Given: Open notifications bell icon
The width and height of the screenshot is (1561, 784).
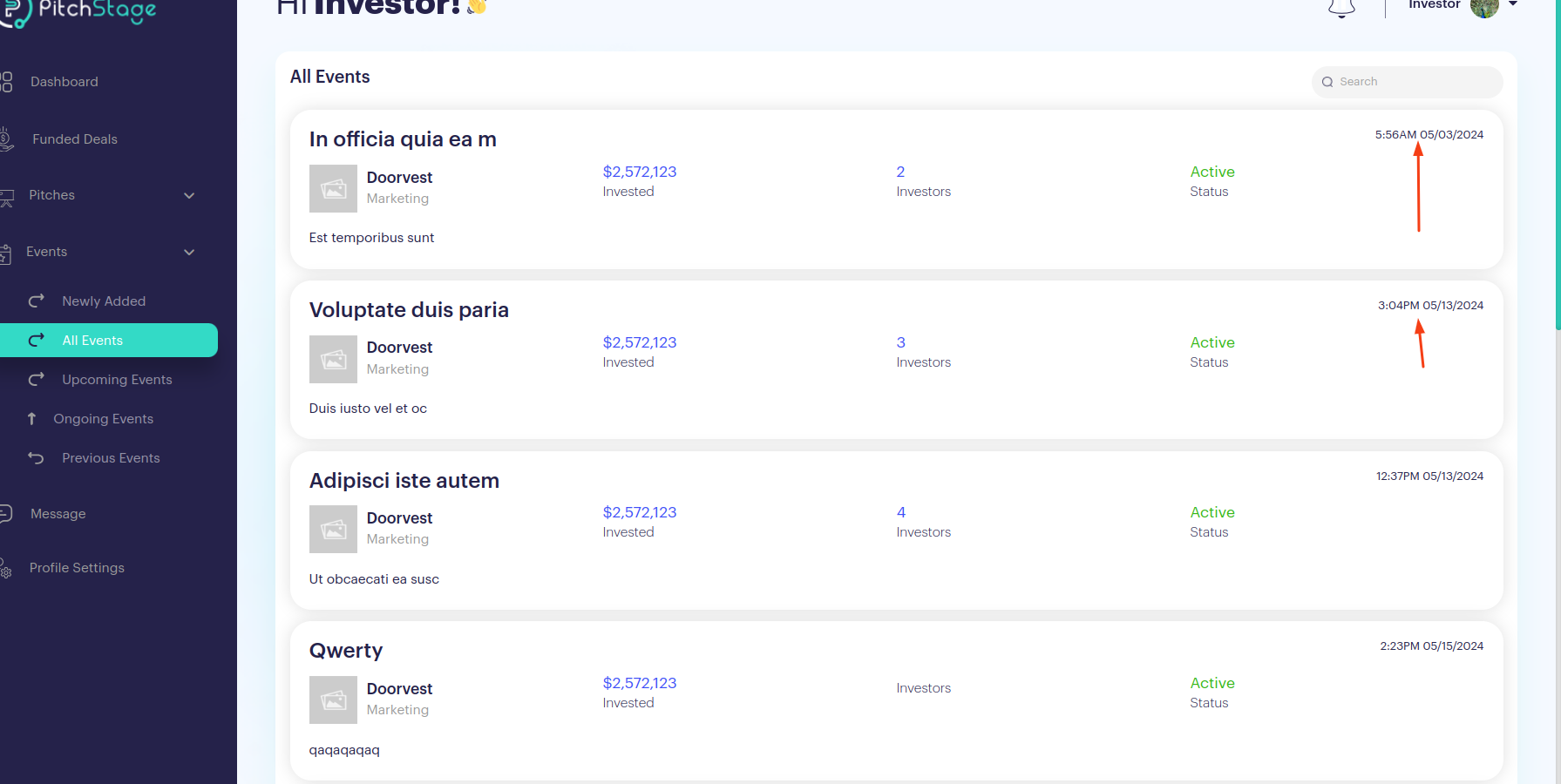Looking at the screenshot, I should point(1341,7).
